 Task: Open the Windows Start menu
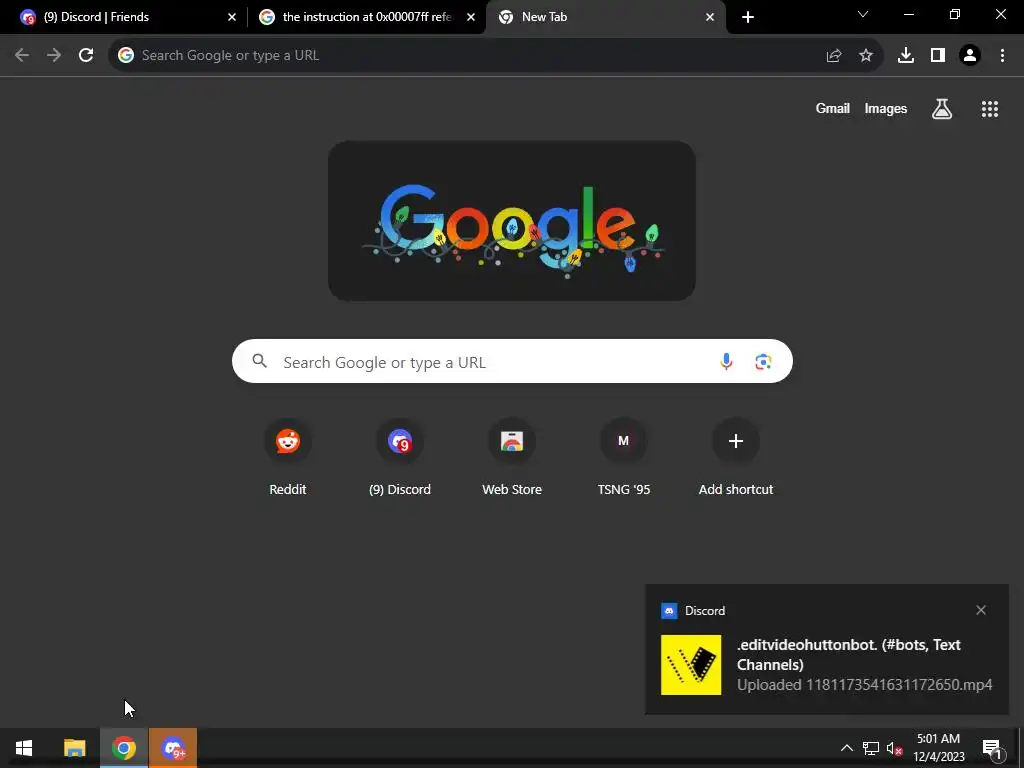[24, 748]
